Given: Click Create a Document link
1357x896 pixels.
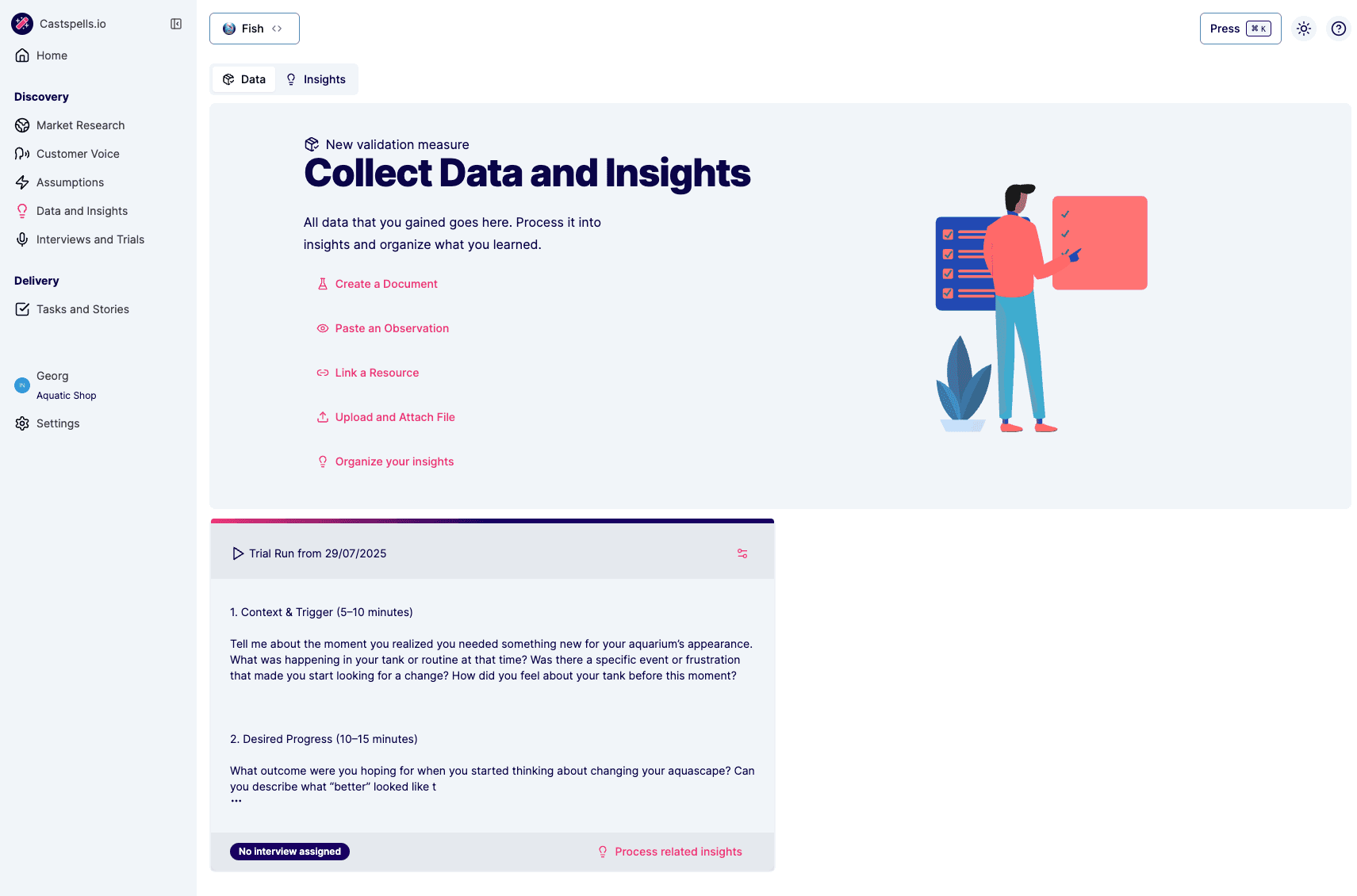Looking at the screenshot, I should pyautogui.click(x=386, y=284).
